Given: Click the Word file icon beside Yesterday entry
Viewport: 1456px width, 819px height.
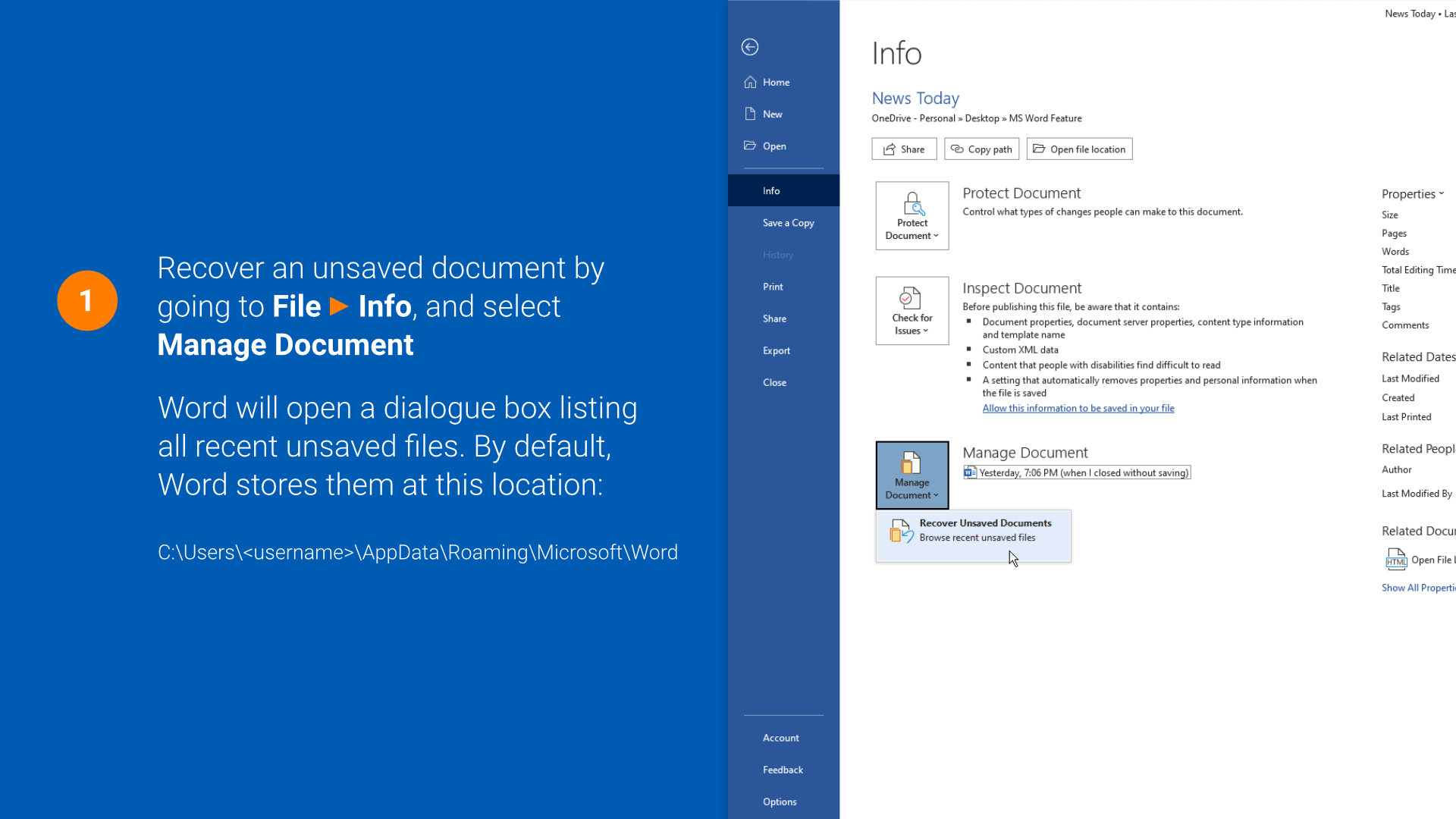Looking at the screenshot, I should [970, 472].
